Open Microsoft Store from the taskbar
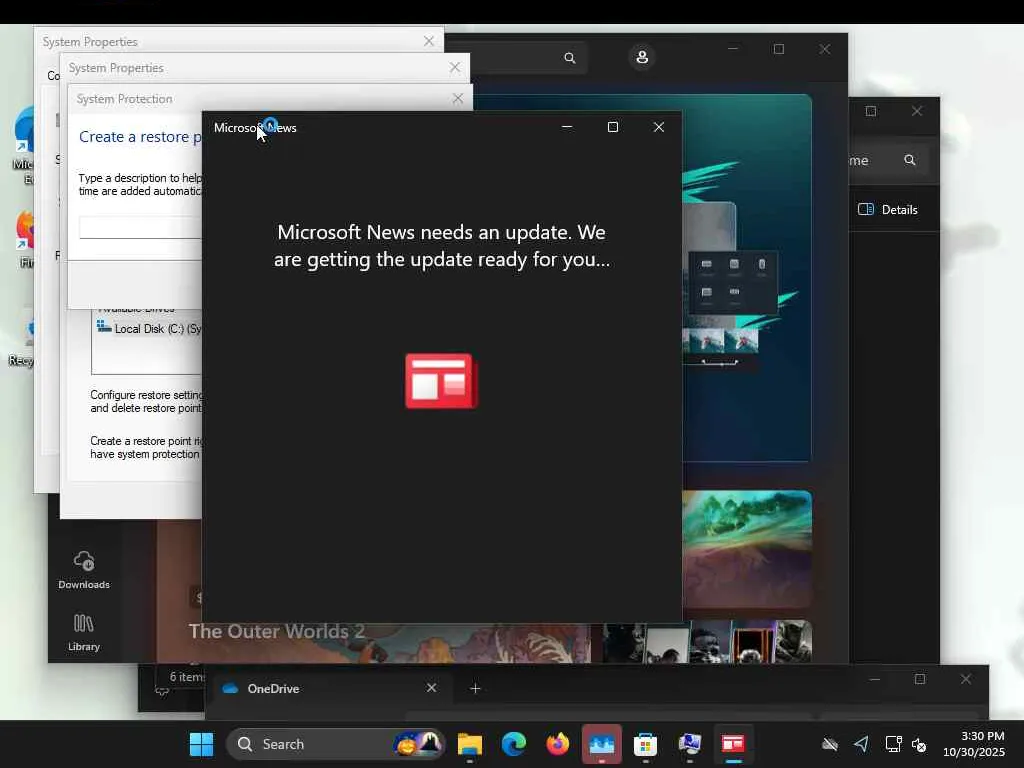1024x768 pixels. pyautogui.click(x=645, y=744)
